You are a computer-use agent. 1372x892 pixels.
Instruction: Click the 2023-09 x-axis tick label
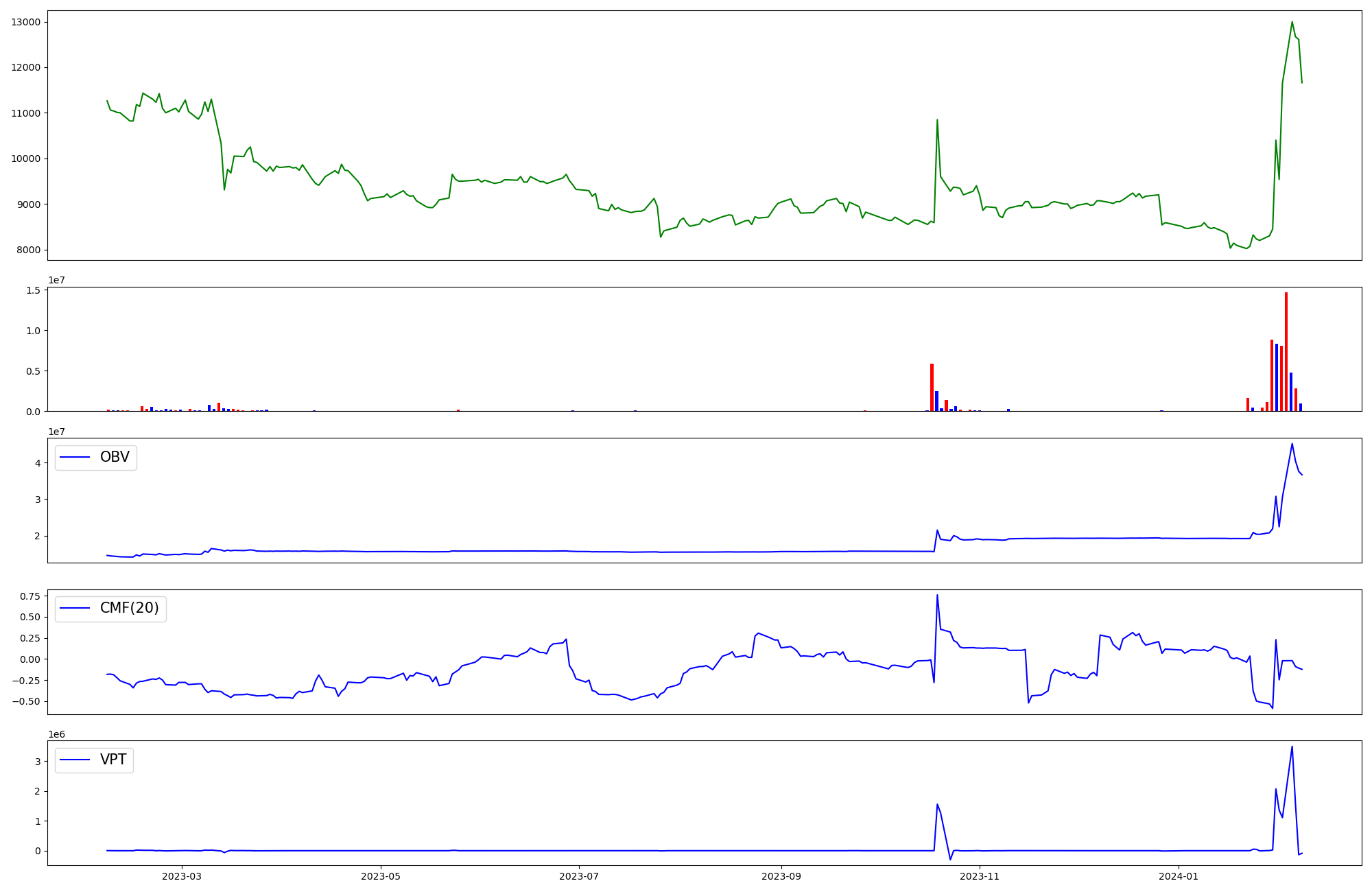(781, 876)
